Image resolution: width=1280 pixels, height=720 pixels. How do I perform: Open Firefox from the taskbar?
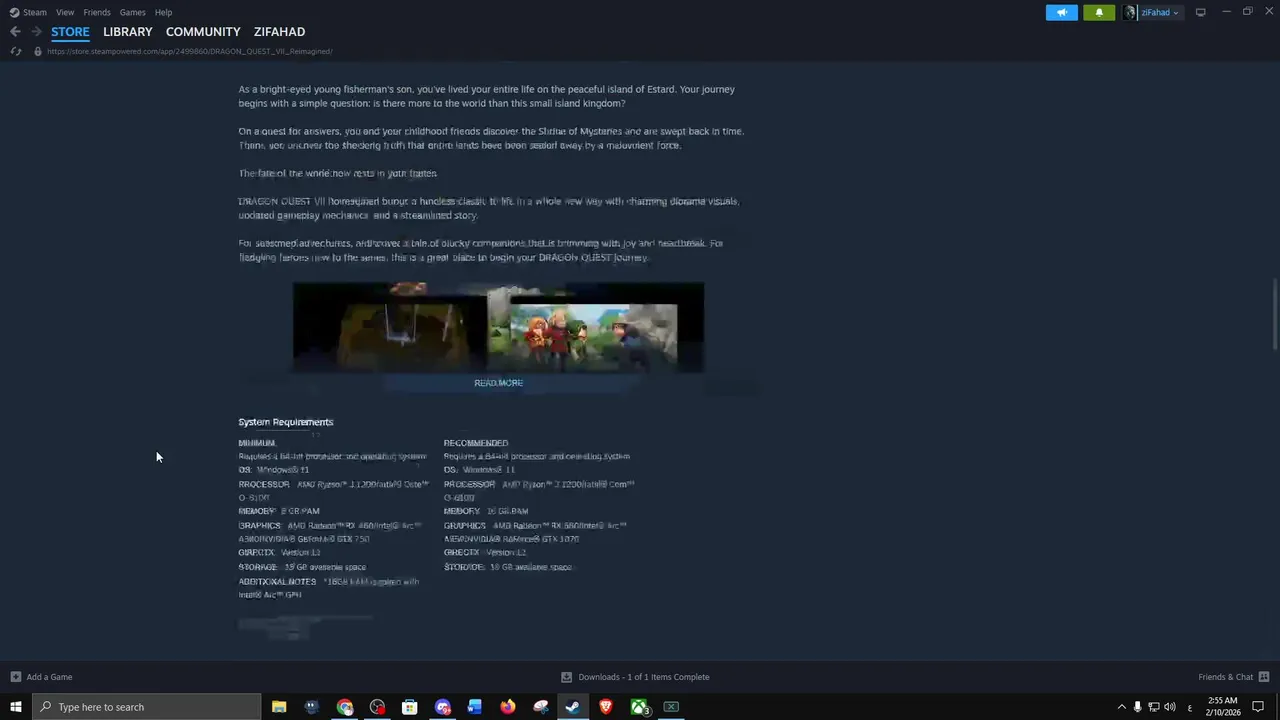tap(508, 707)
